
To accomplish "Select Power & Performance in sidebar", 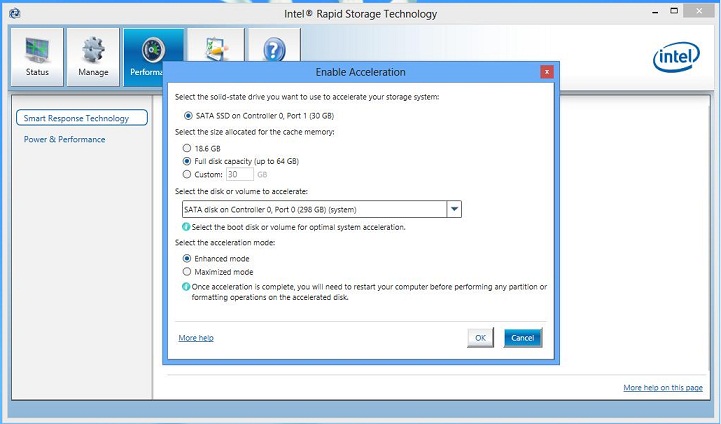I will [x=64, y=139].
